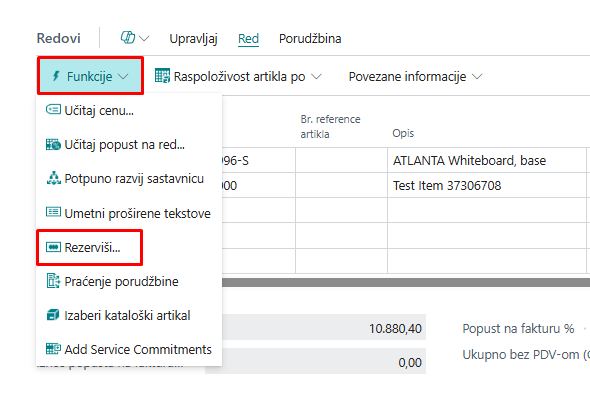
Task: Open Povezane informacije menu
Action: tap(415, 76)
